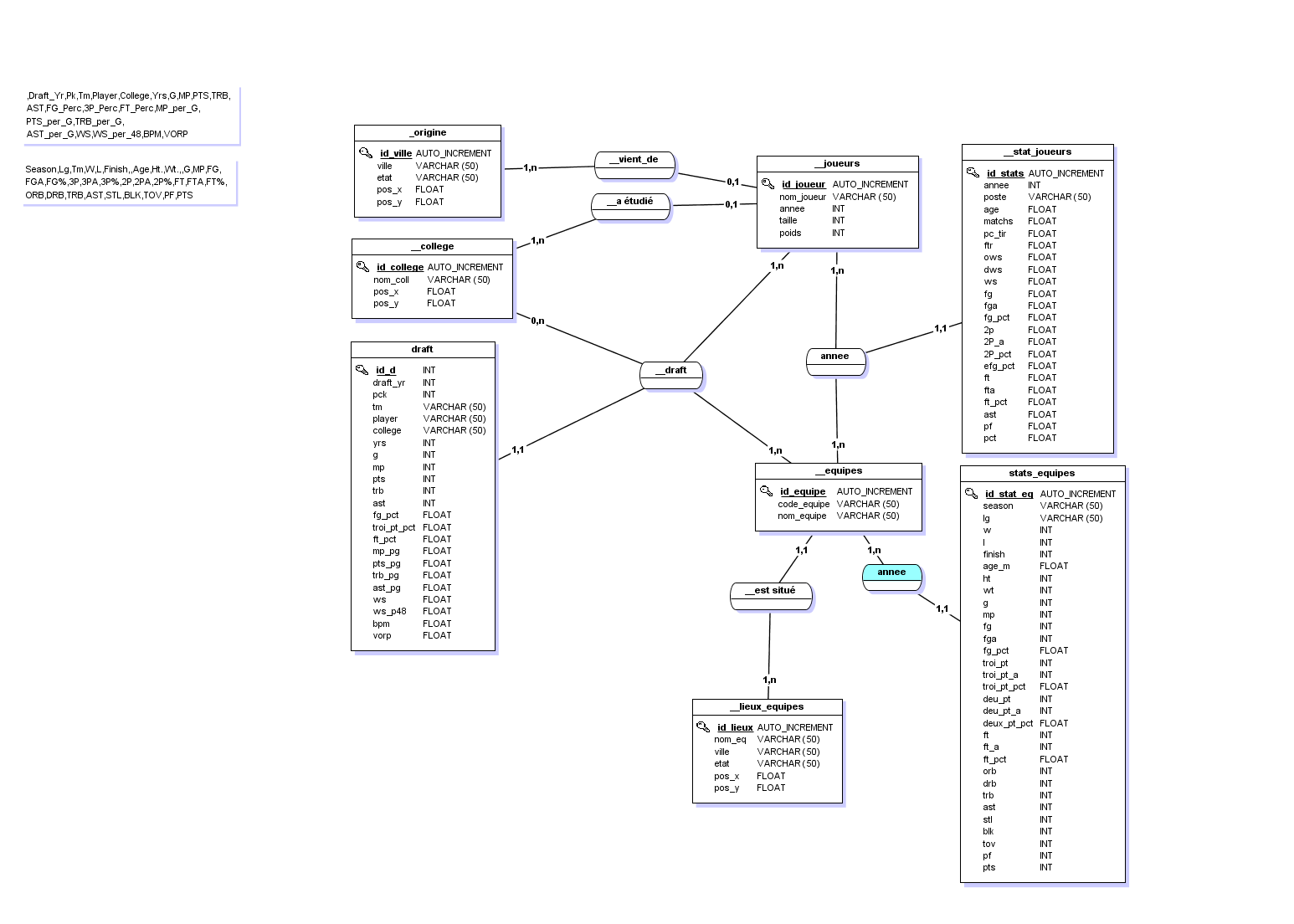Screen dimensions: 1294x924
Task: Click the 1,1 cardinality near stats_equipes
Action: point(942,608)
